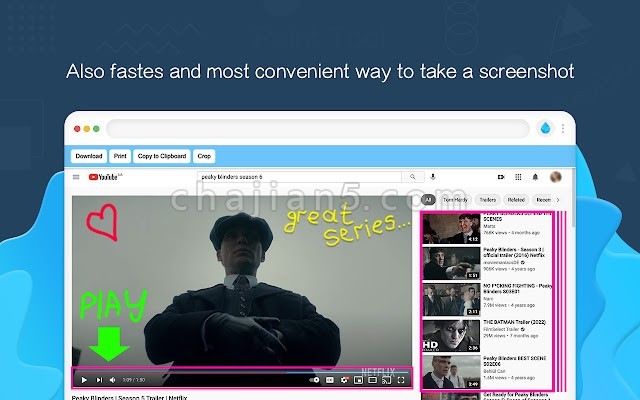Select the Trailers filter chip

point(487,200)
